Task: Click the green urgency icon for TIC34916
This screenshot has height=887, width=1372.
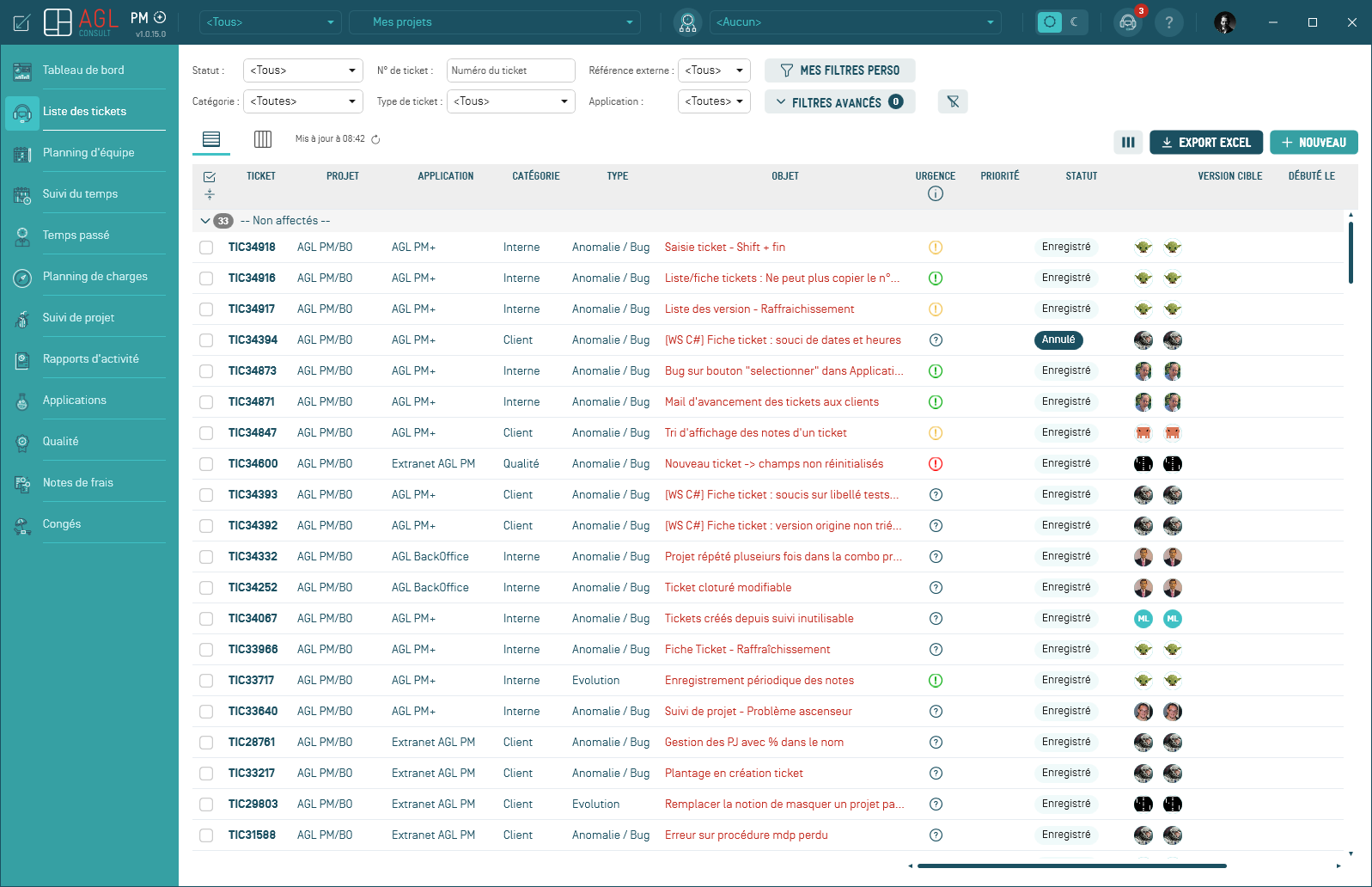Action: (936, 278)
